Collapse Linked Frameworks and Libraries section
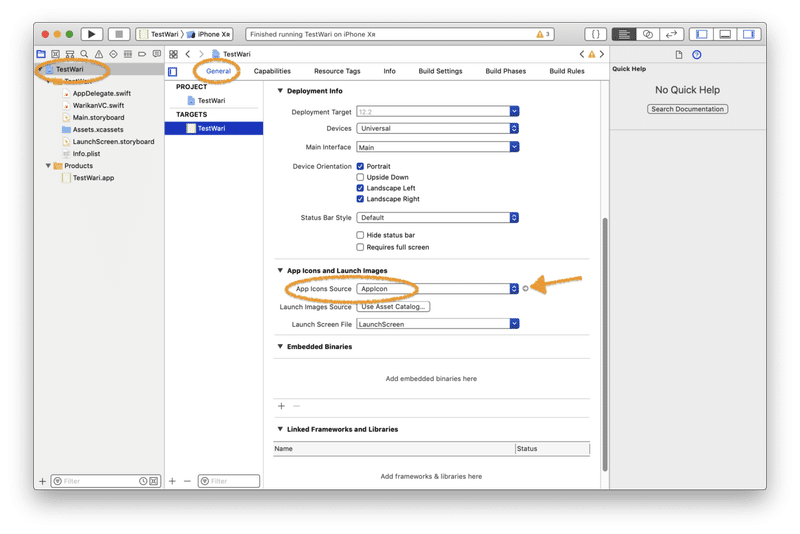Screen dimensions: 800x534 click(280, 429)
